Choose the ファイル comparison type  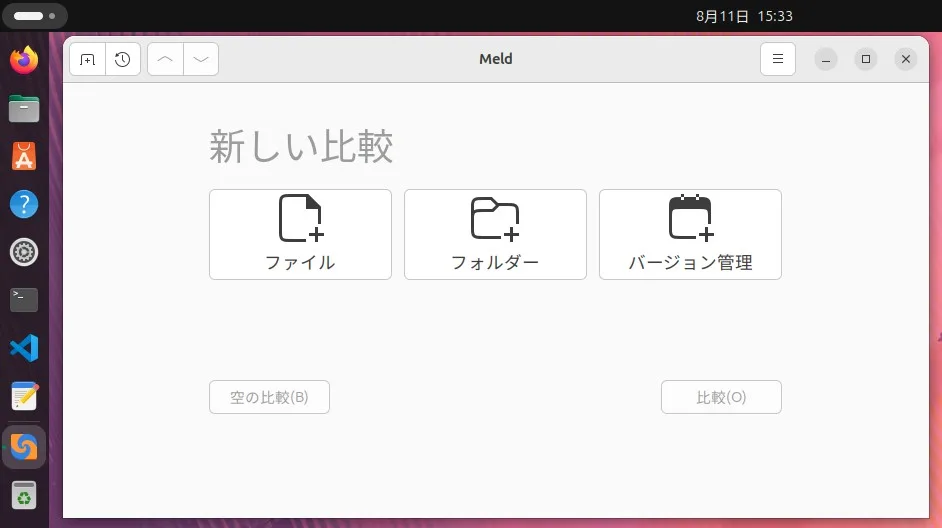point(300,234)
